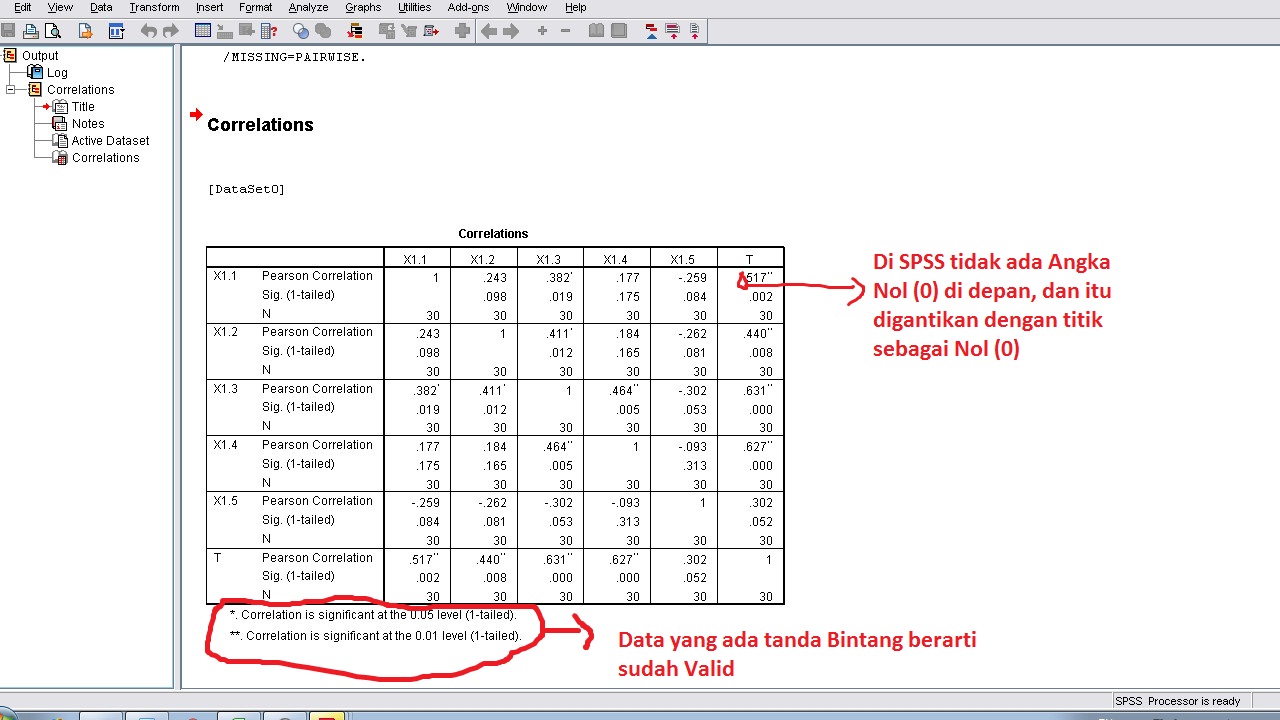
Task: Select the Correlations table item
Action: click(105, 157)
